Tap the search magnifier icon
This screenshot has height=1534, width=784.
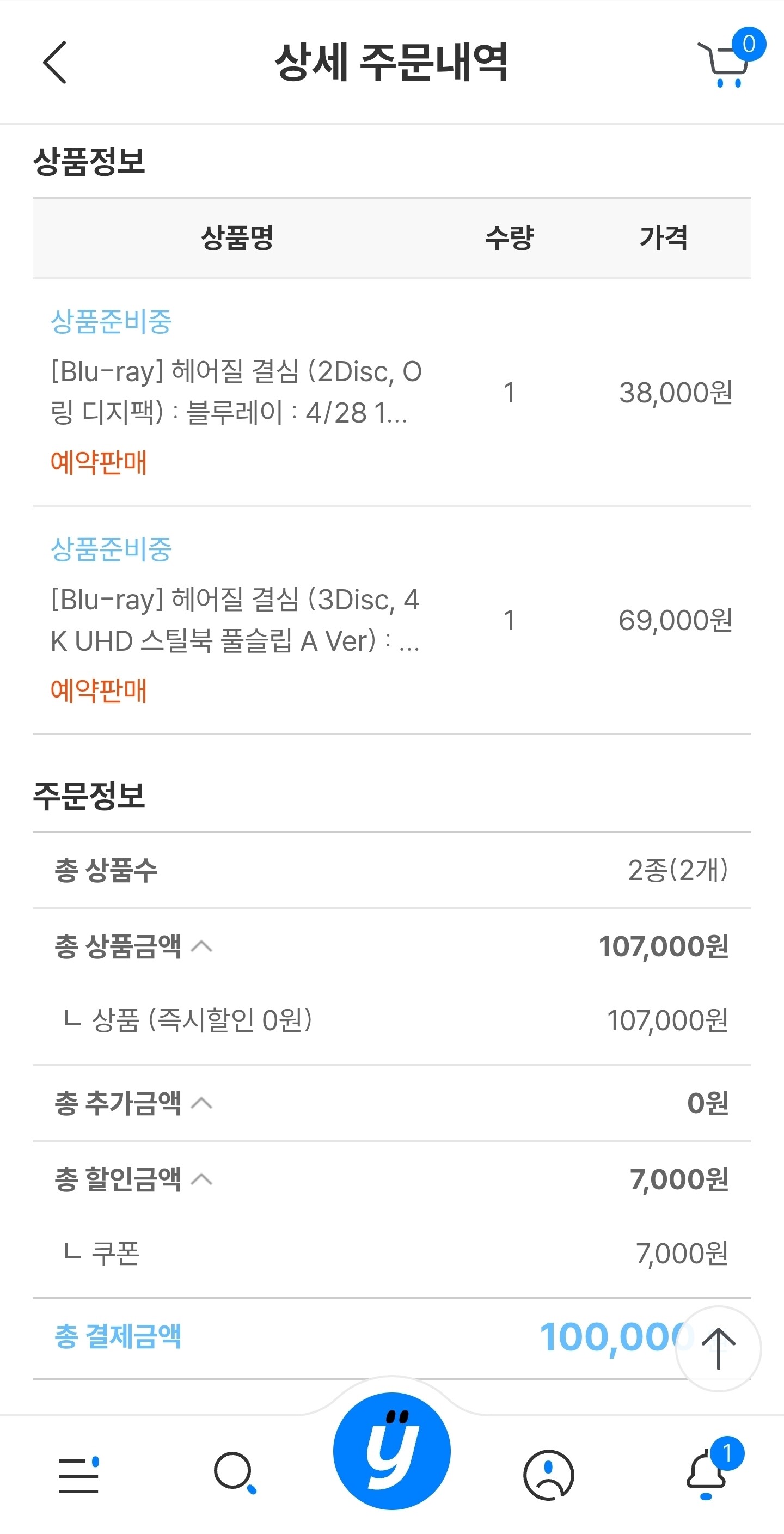pyautogui.click(x=235, y=1473)
